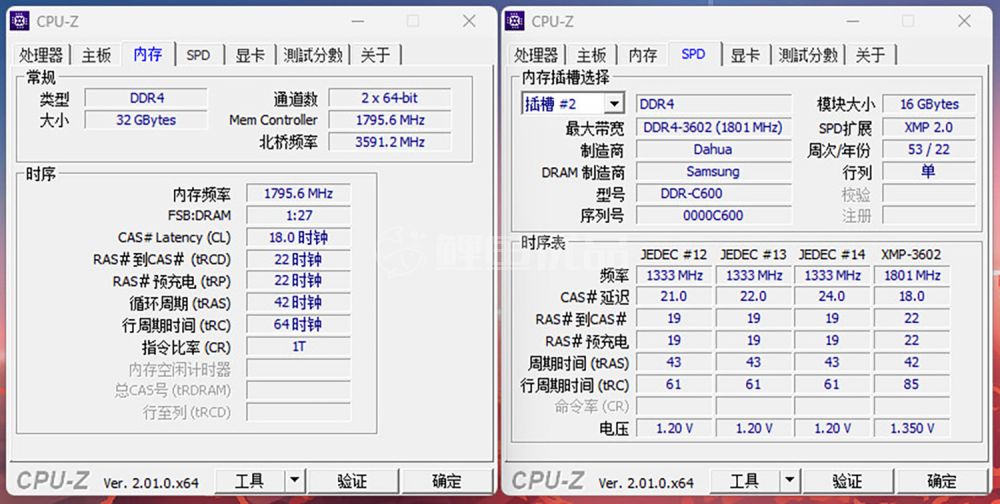This screenshot has height=504, width=1000.
Task: Click the FSB:DRAM ratio value 1:27
Action: tap(298, 216)
